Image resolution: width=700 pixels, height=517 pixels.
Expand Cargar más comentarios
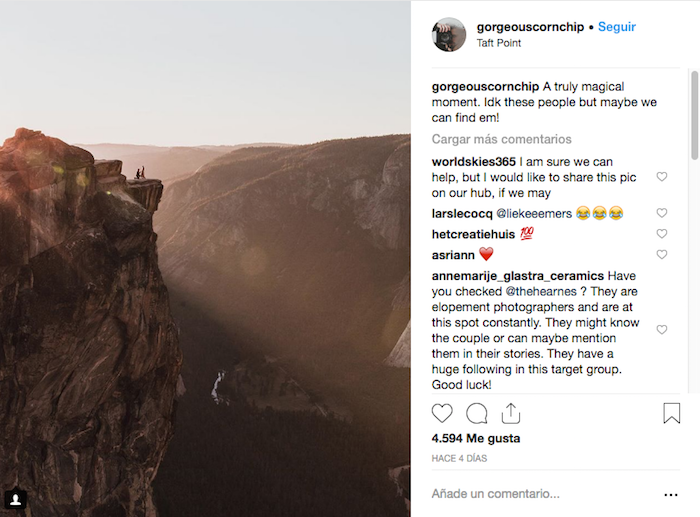(x=502, y=139)
